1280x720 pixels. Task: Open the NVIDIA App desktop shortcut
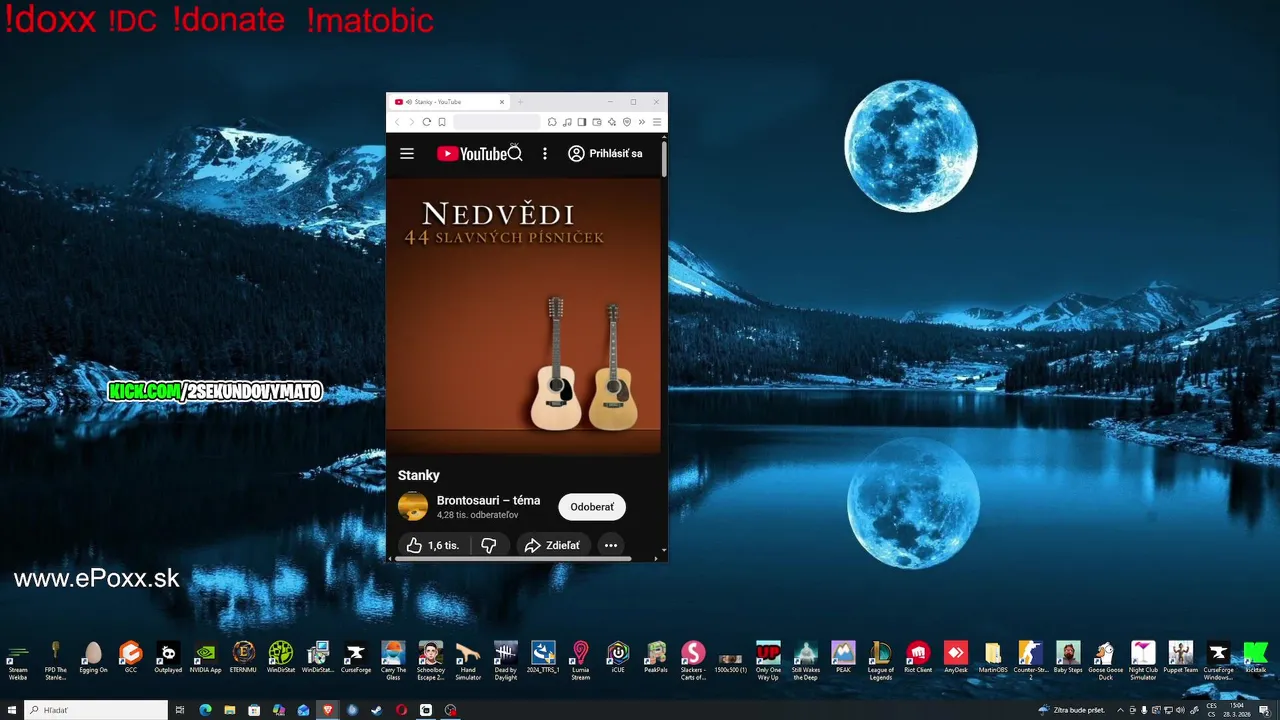205,658
